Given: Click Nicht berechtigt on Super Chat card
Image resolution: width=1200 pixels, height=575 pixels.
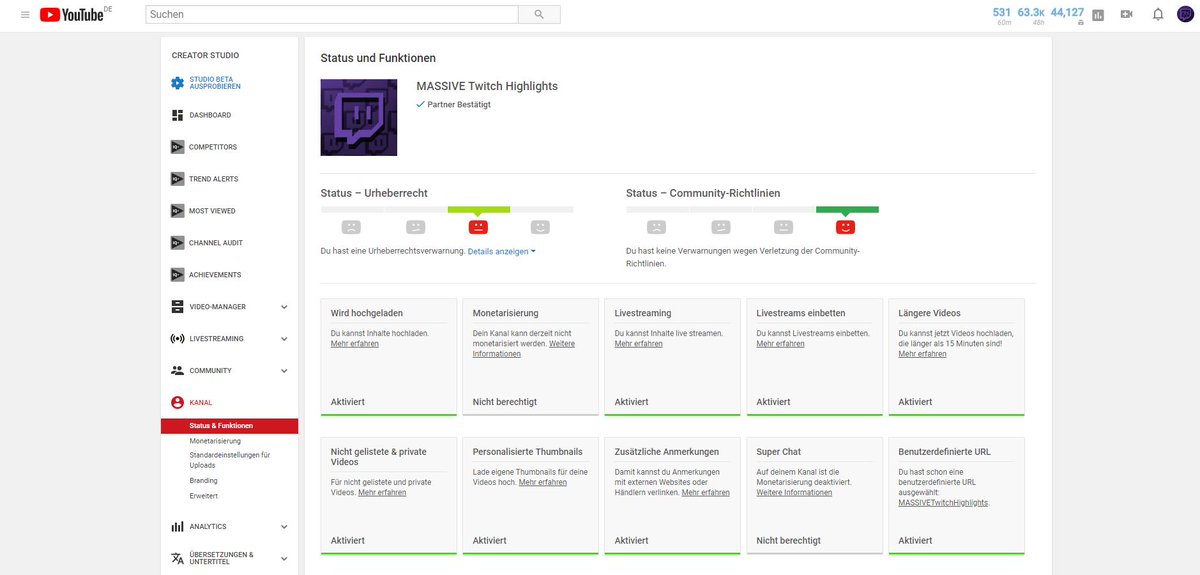Looking at the screenshot, I should coord(789,540).
